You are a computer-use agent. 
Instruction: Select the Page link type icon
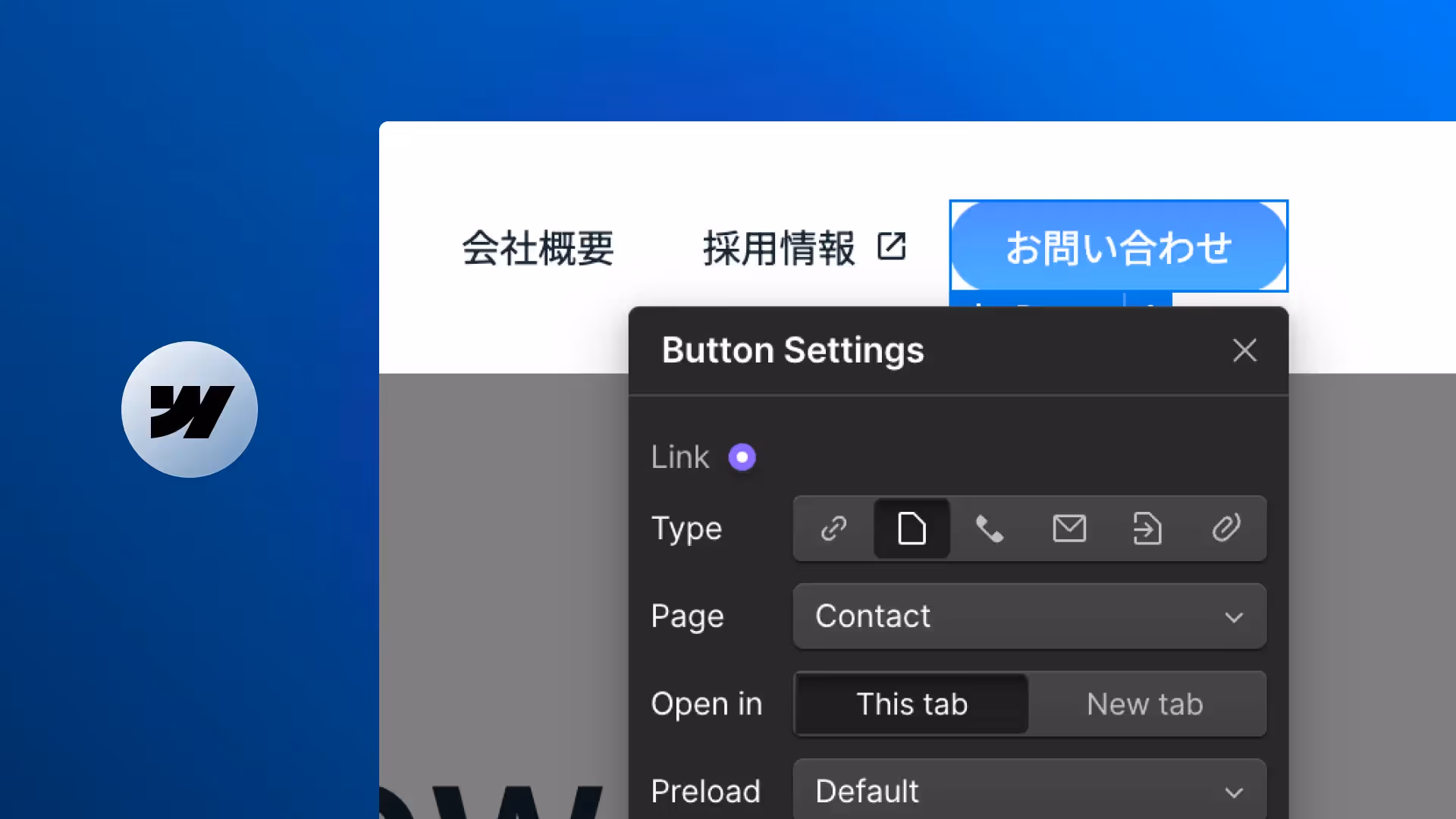coord(912,529)
